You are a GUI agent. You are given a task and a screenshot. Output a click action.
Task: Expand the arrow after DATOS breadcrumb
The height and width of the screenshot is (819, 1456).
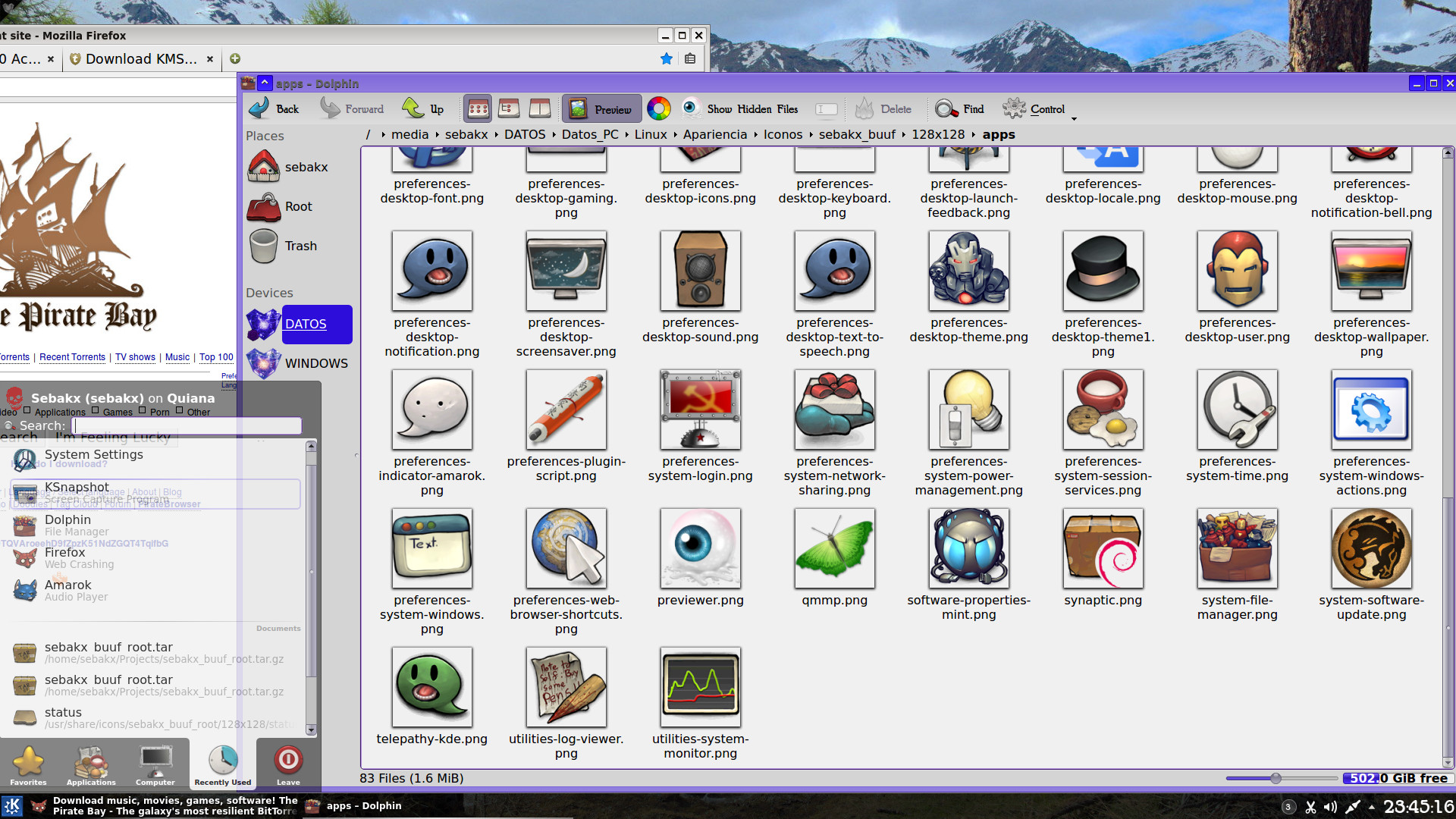click(x=554, y=135)
